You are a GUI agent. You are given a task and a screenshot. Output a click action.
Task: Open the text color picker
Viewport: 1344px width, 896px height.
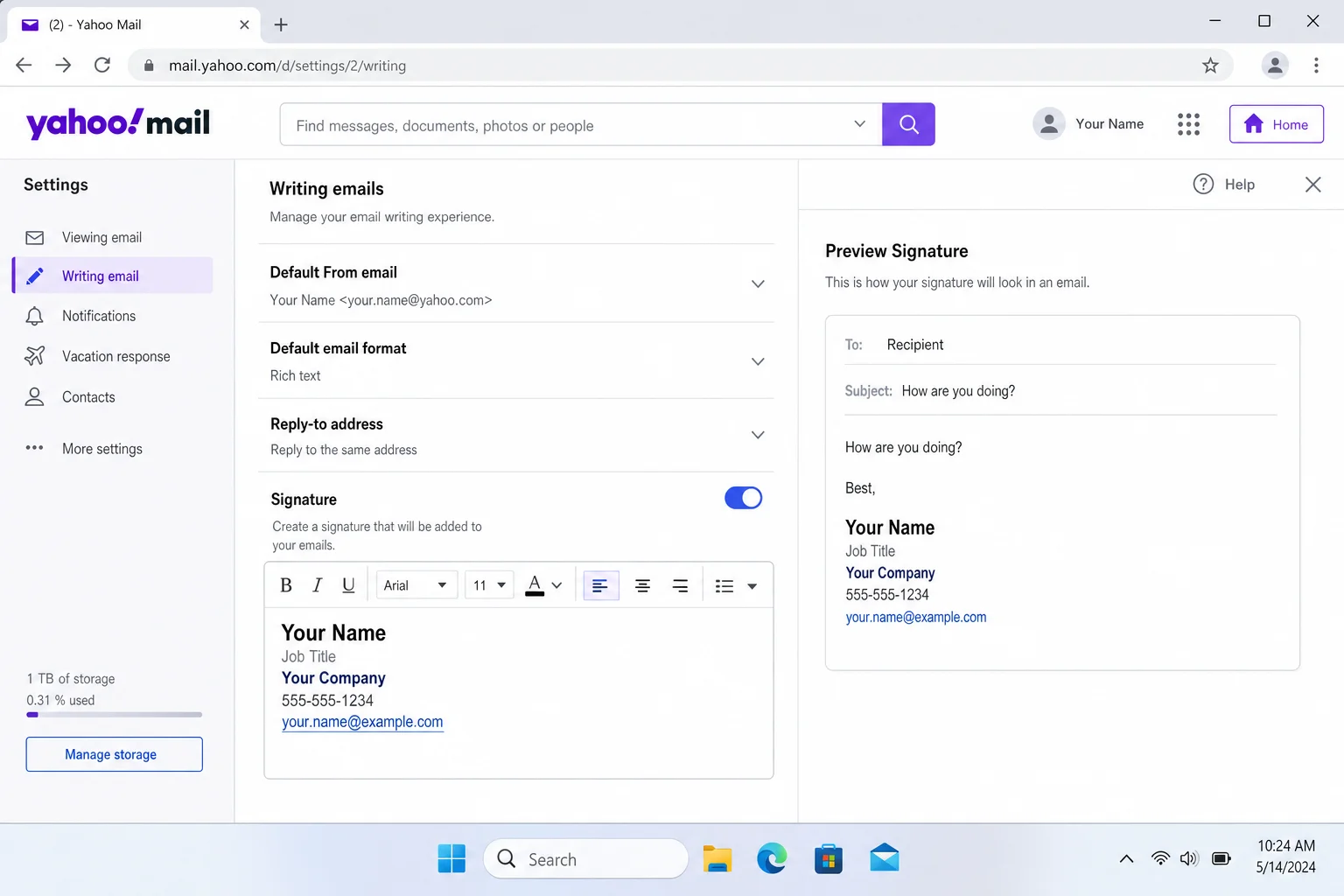[x=543, y=585]
